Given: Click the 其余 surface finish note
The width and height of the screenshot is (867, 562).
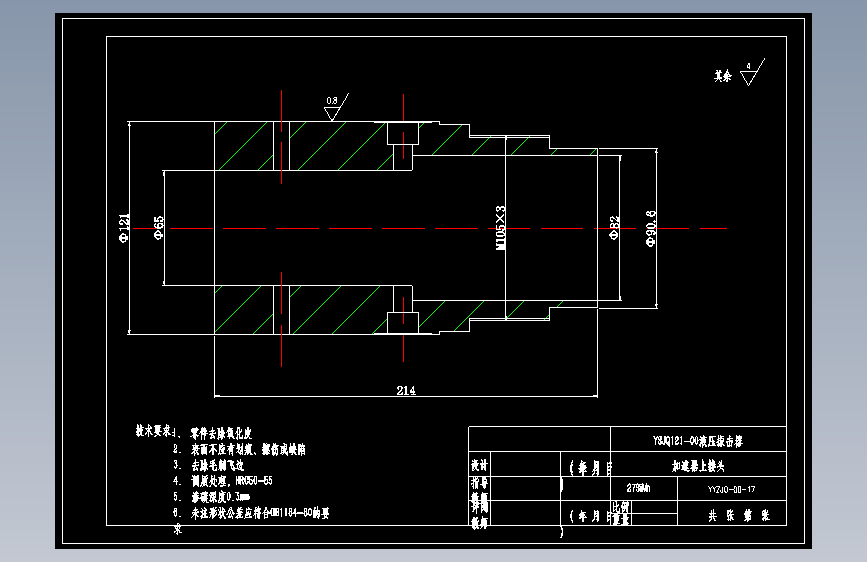Looking at the screenshot, I should [x=722, y=76].
